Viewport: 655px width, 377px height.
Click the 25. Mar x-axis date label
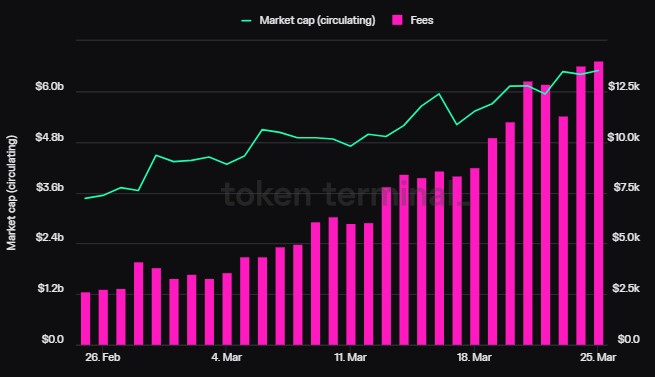click(598, 357)
